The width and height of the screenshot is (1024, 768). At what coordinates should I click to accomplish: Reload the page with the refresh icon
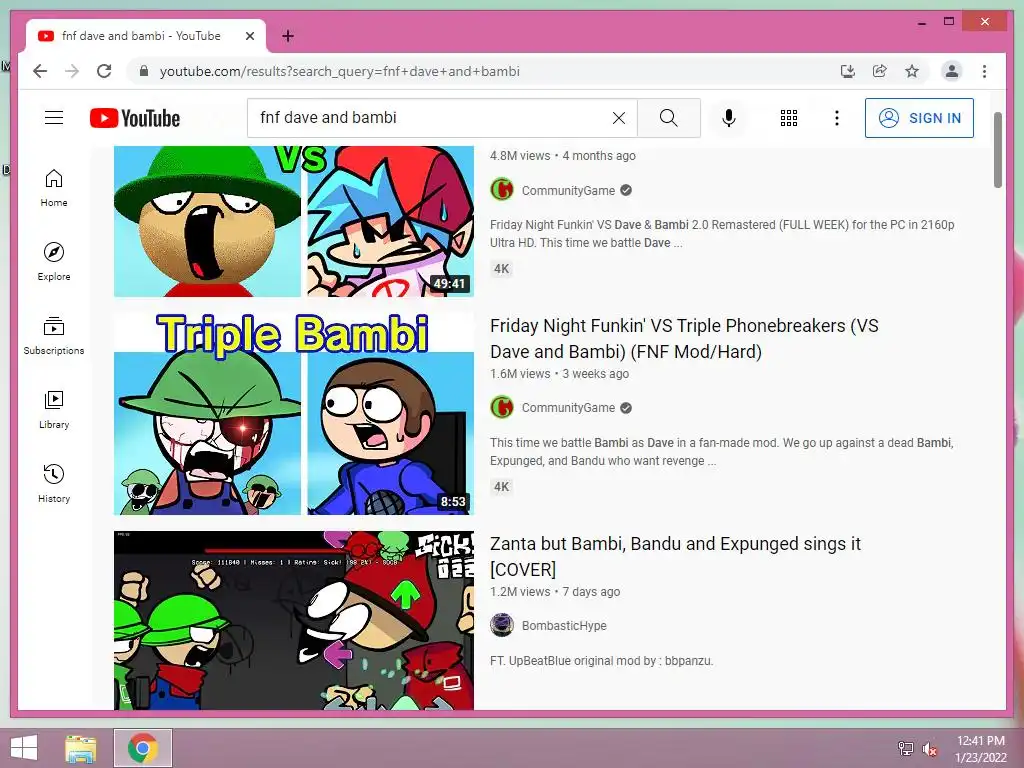point(104,71)
